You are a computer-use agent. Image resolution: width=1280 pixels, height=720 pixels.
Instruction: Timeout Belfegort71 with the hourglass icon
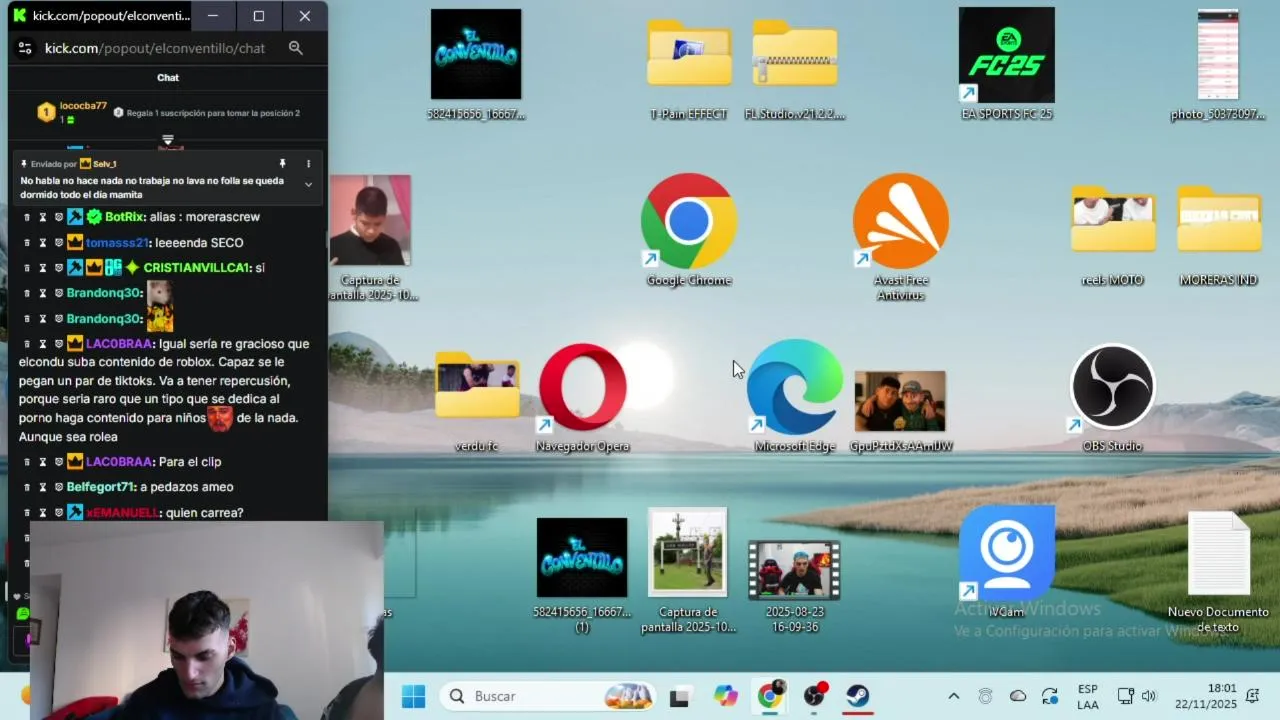pos(43,487)
